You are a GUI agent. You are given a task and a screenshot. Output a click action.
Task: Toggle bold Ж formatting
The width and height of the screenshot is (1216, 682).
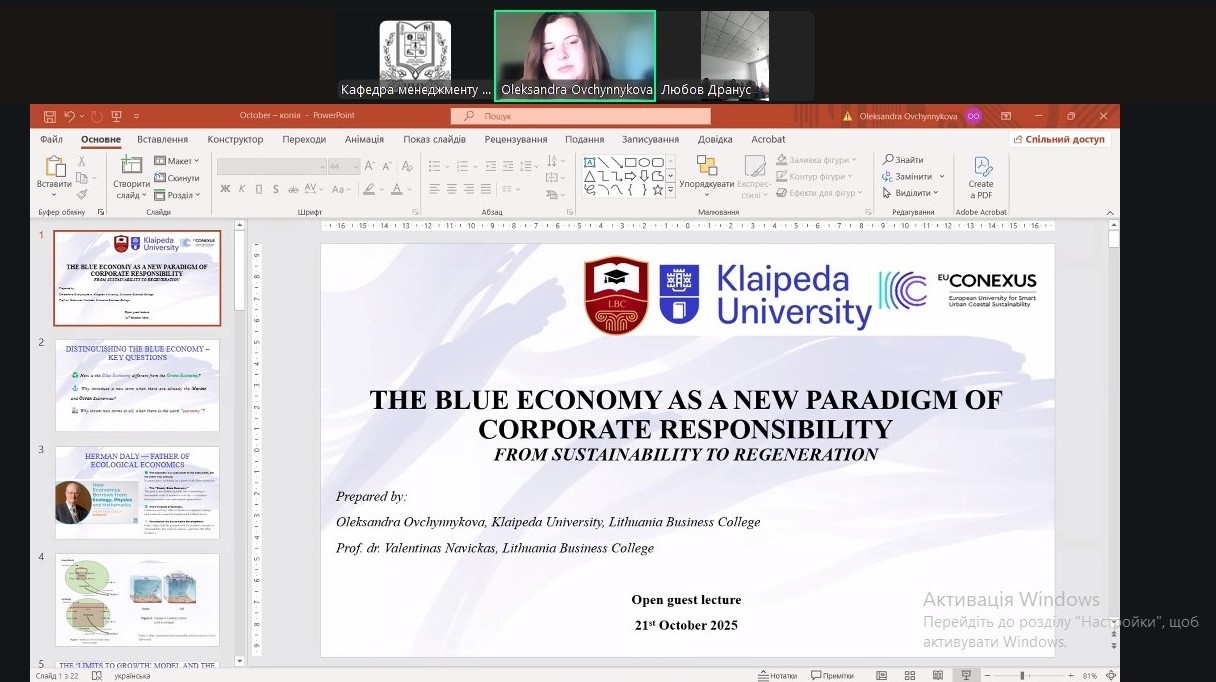pos(225,189)
